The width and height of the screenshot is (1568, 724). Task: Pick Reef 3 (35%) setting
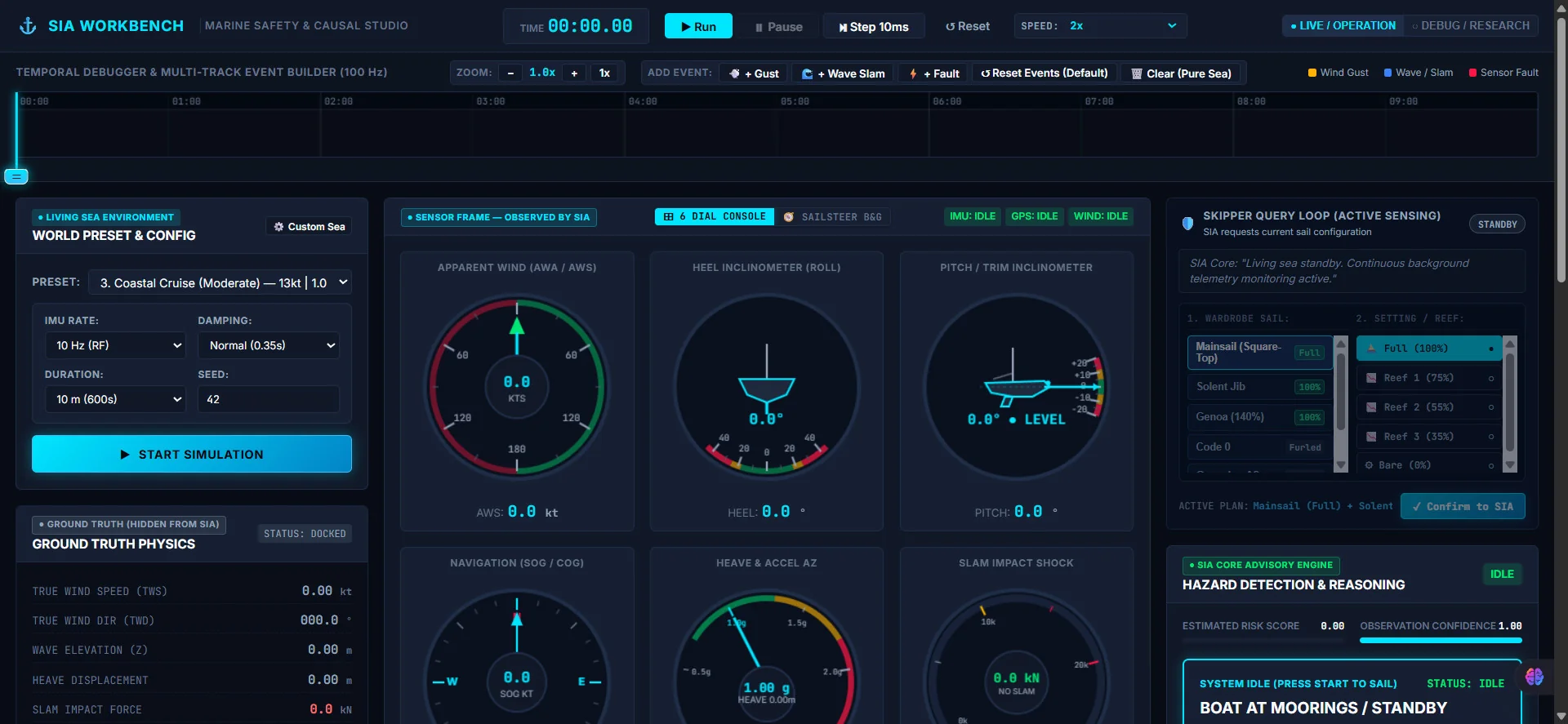pos(1429,437)
